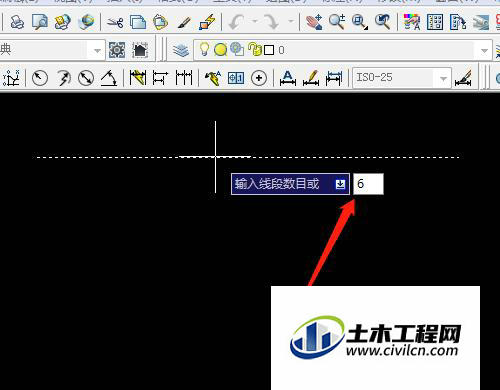Click the Paste clipboard icon
This screenshot has width=500, height=390.
tap(161, 22)
